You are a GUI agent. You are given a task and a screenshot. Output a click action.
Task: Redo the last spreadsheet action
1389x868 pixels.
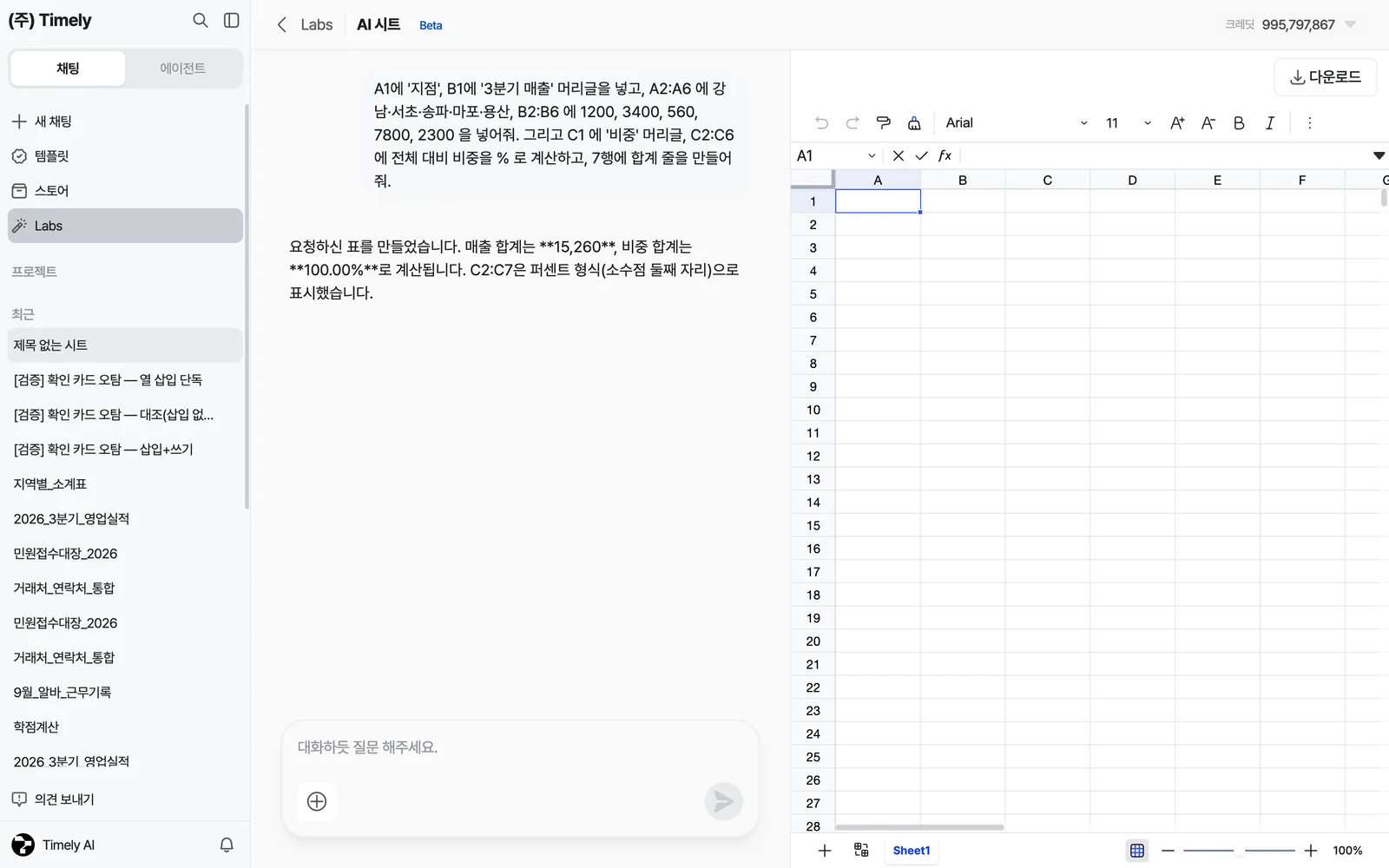(852, 123)
